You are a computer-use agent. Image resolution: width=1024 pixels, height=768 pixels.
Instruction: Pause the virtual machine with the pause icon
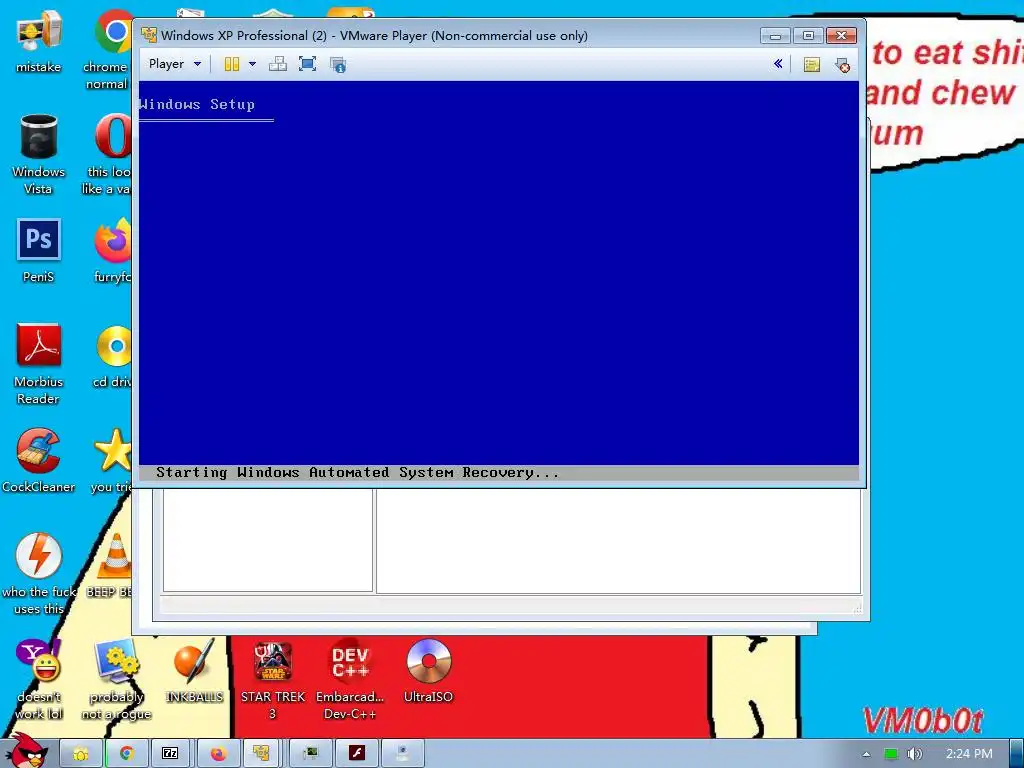(x=232, y=64)
